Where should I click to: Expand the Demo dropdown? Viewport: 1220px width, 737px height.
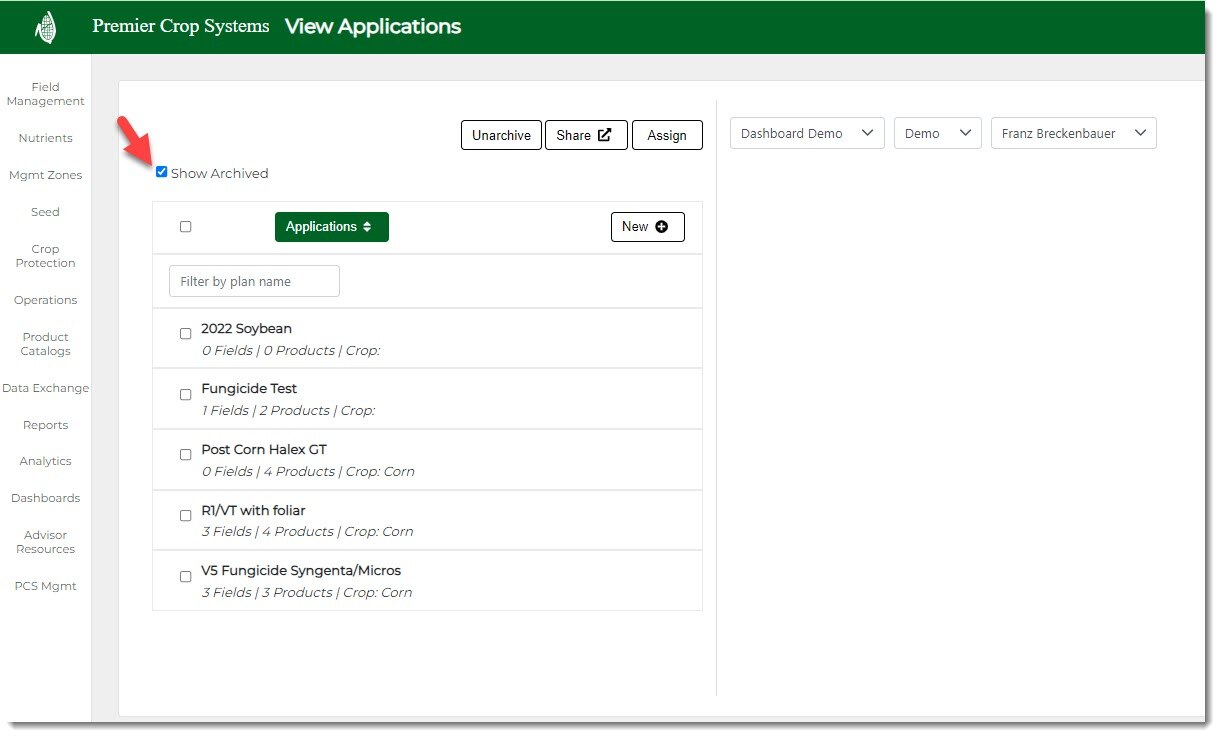(x=937, y=134)
